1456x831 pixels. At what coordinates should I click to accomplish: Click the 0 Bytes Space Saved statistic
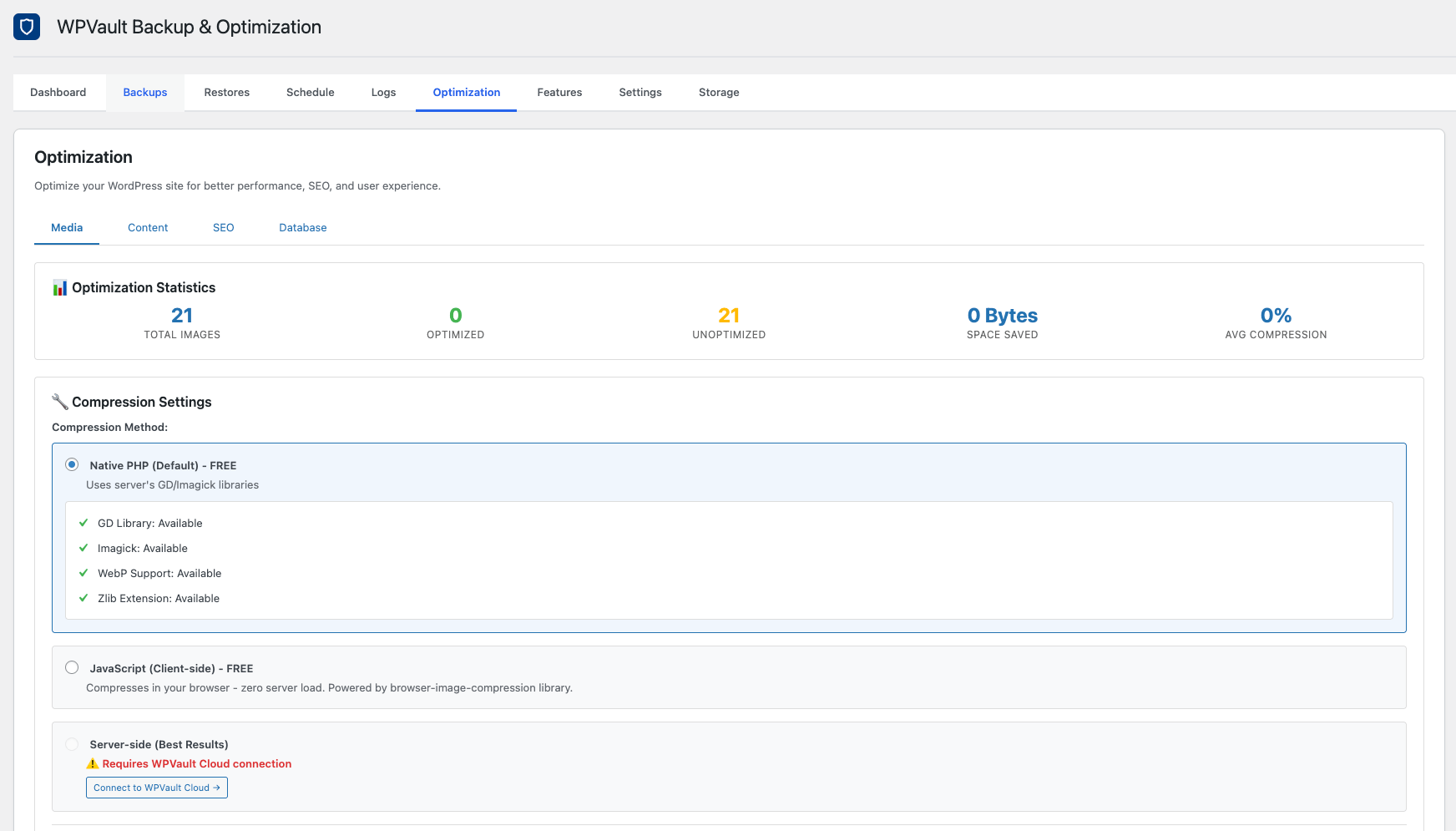pyautogui.click(x=1003, y=323)
